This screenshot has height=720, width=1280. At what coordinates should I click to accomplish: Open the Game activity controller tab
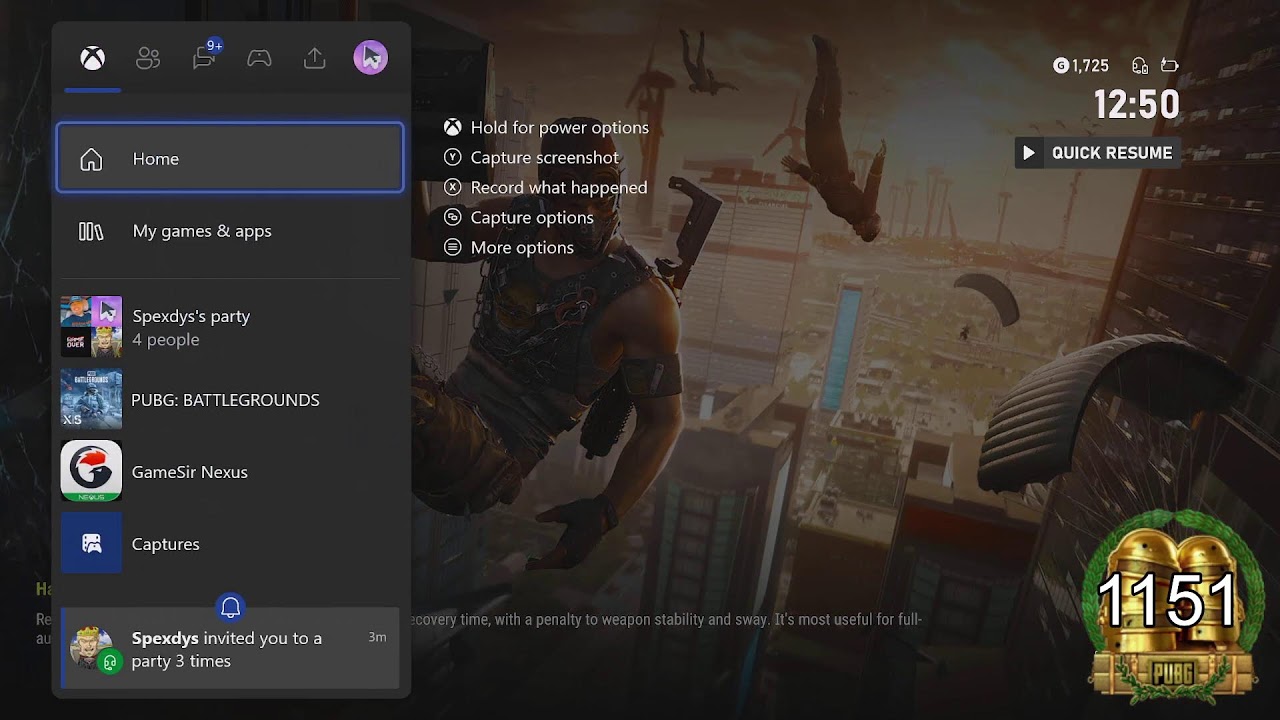pyautogui.click(x=259, y=59)
